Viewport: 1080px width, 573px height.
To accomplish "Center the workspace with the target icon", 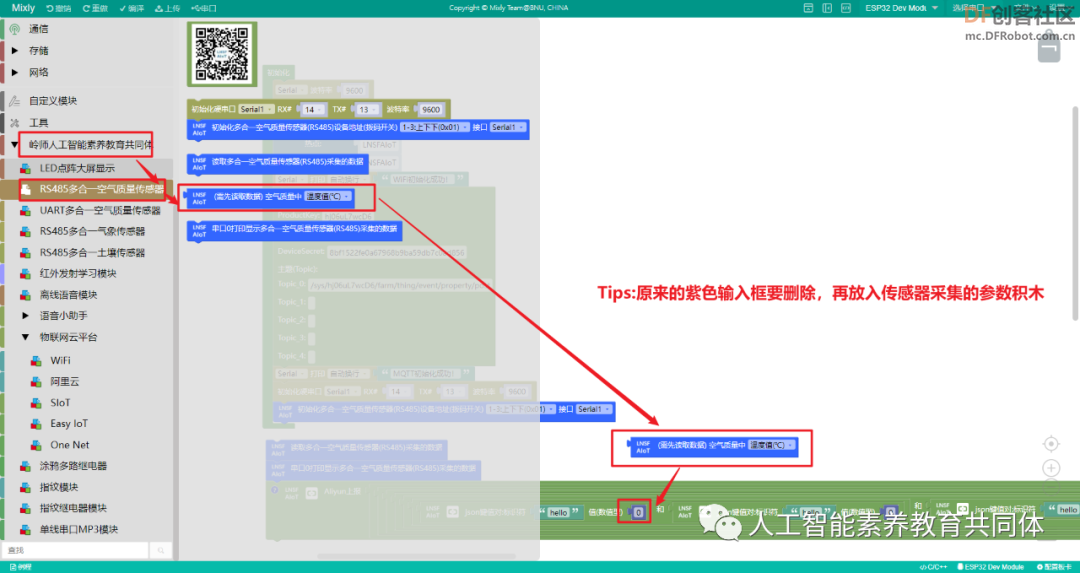I will (1050, 444).
